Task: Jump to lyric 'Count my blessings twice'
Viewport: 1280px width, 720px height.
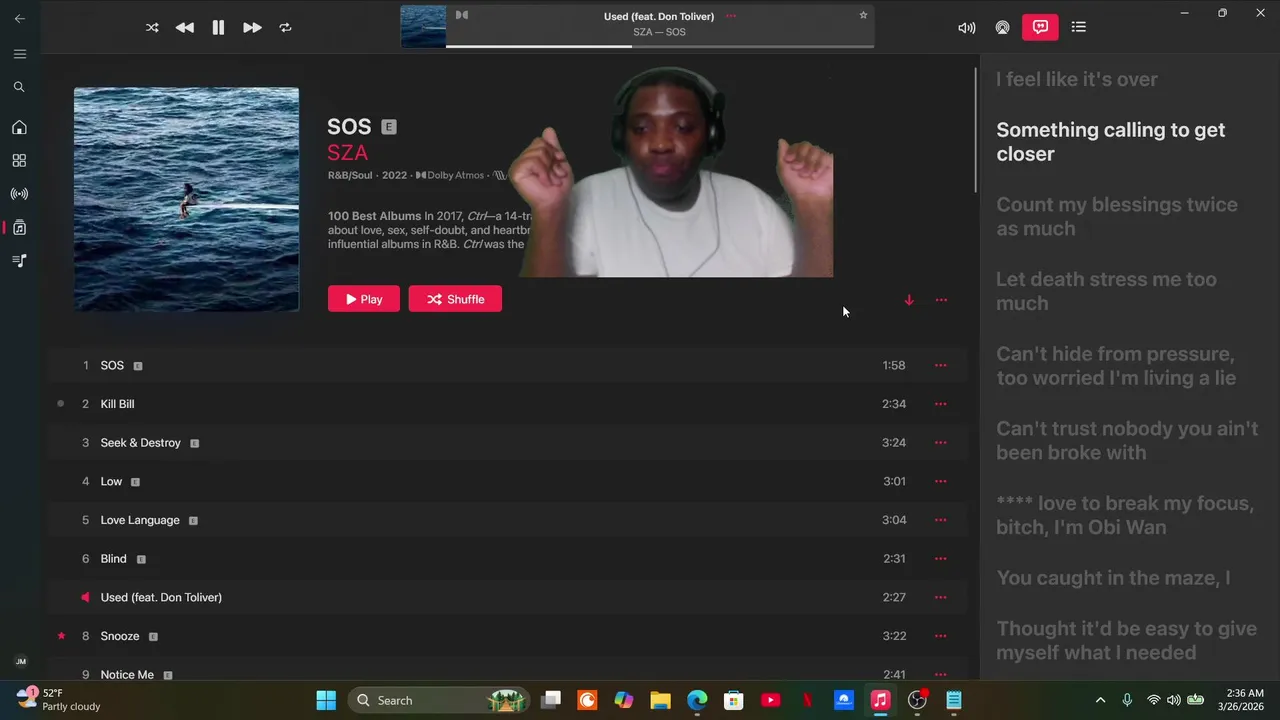Action: pyautogui.click(x=1117, y=216)
